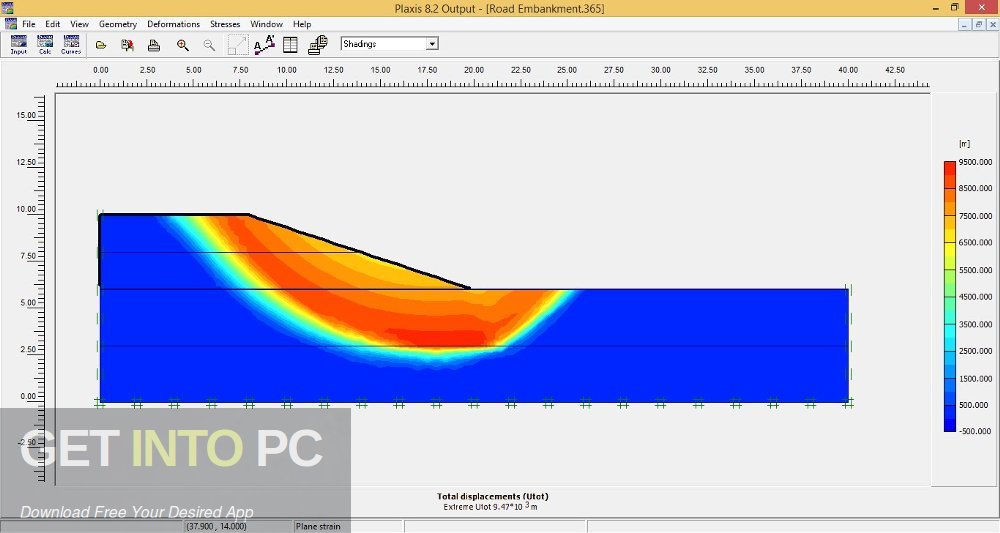Click the Plaxis icon in title bar
Viewport: 1000px width, 533px height.
[7, 8]
